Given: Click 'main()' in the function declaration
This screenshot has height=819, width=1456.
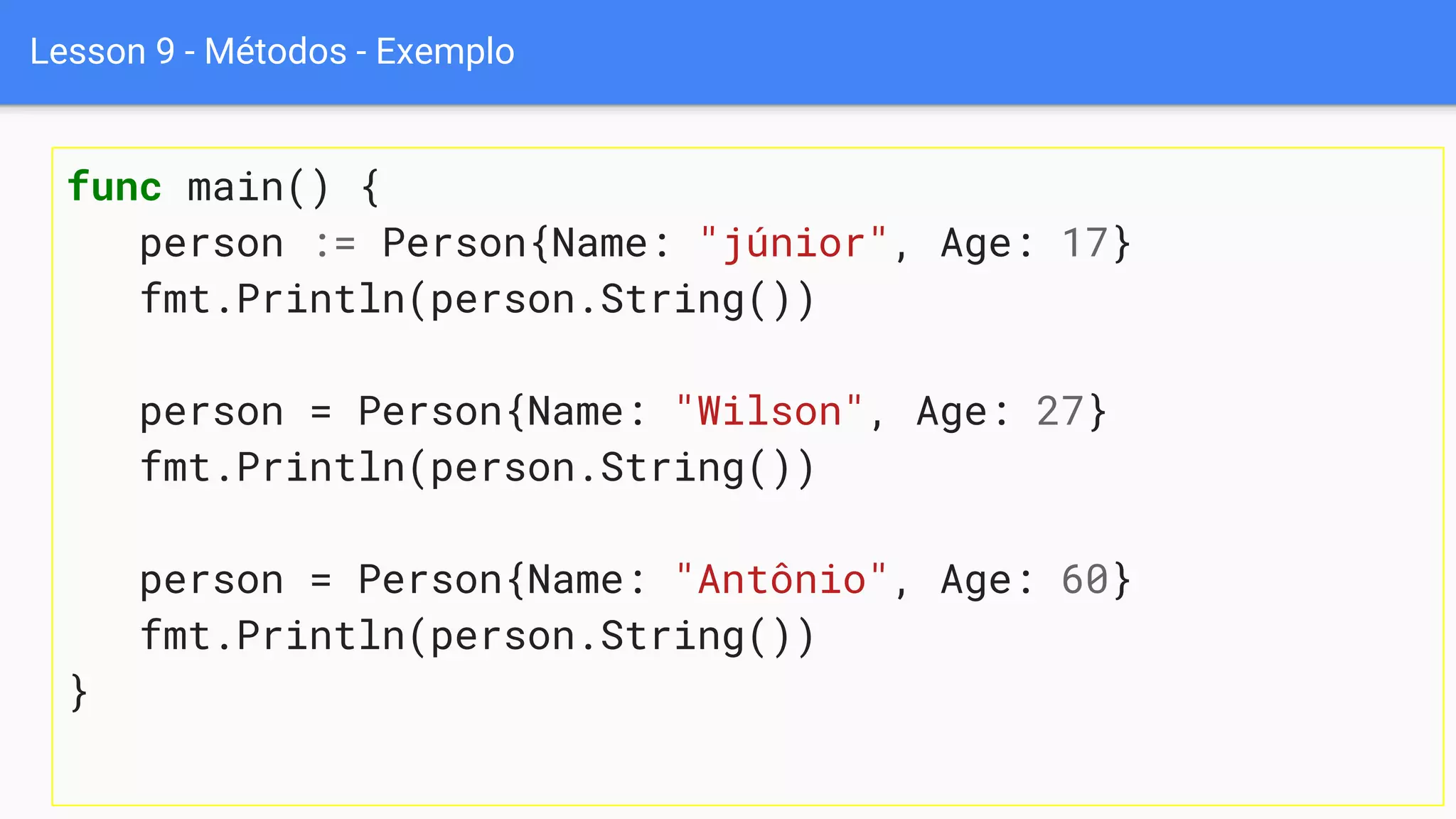Looking at the screenshot, I should [x=258, y=188].
